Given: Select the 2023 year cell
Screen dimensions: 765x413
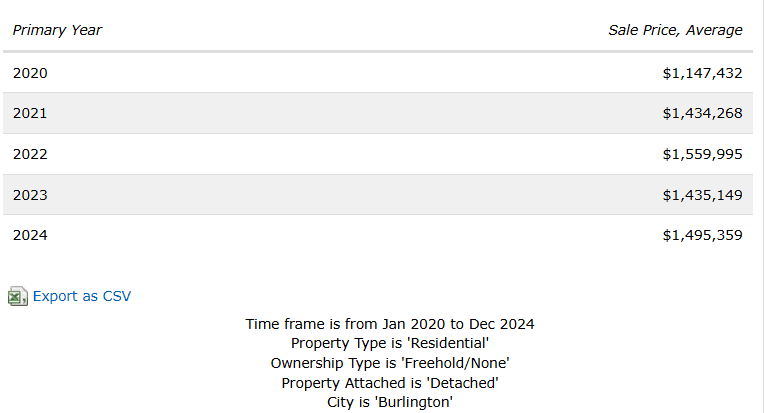Looking at the screenshot, I should [30, 194].
